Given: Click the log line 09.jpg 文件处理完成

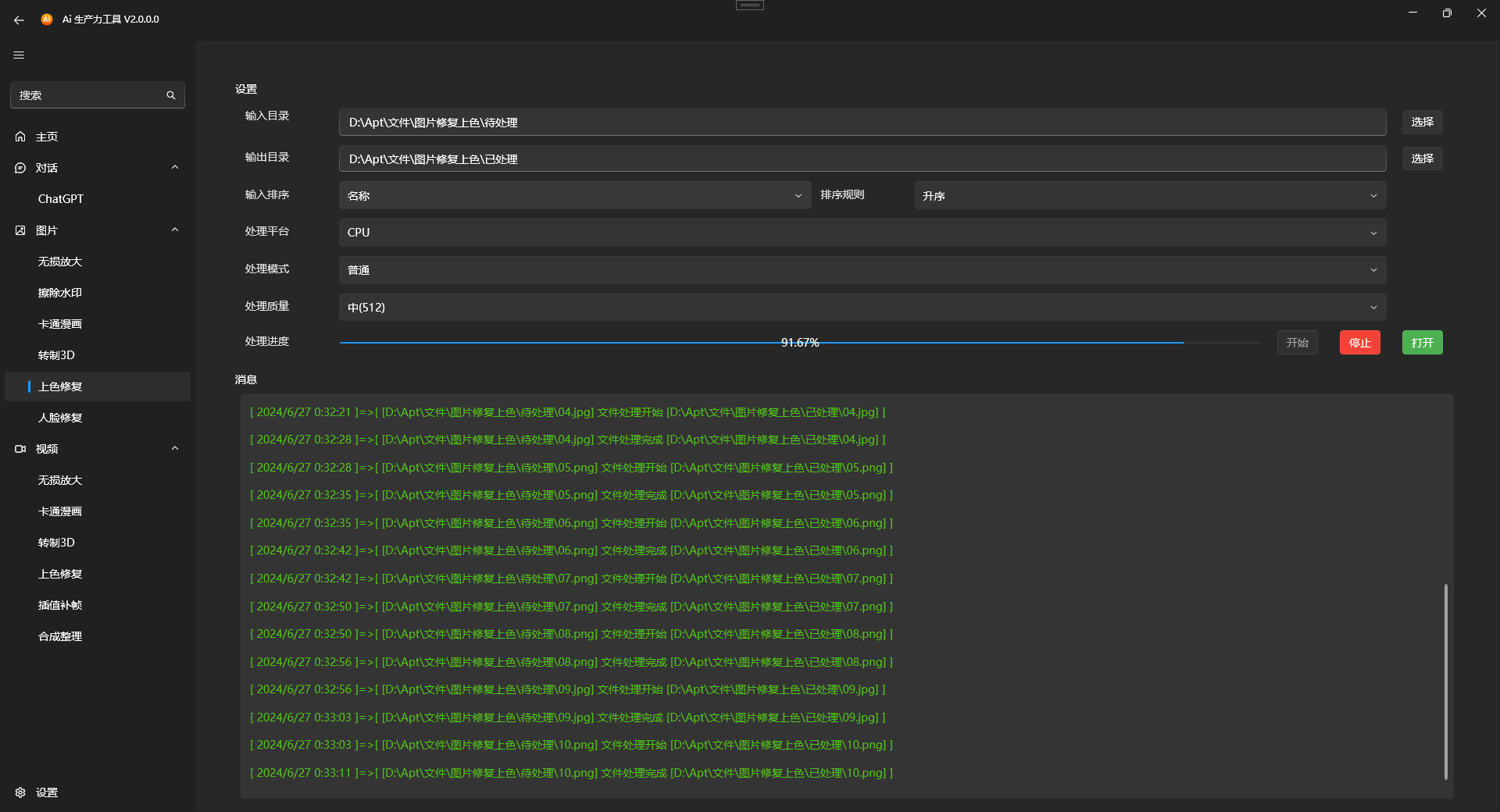Looking at the screenshot, I should [x=567, y=718].
